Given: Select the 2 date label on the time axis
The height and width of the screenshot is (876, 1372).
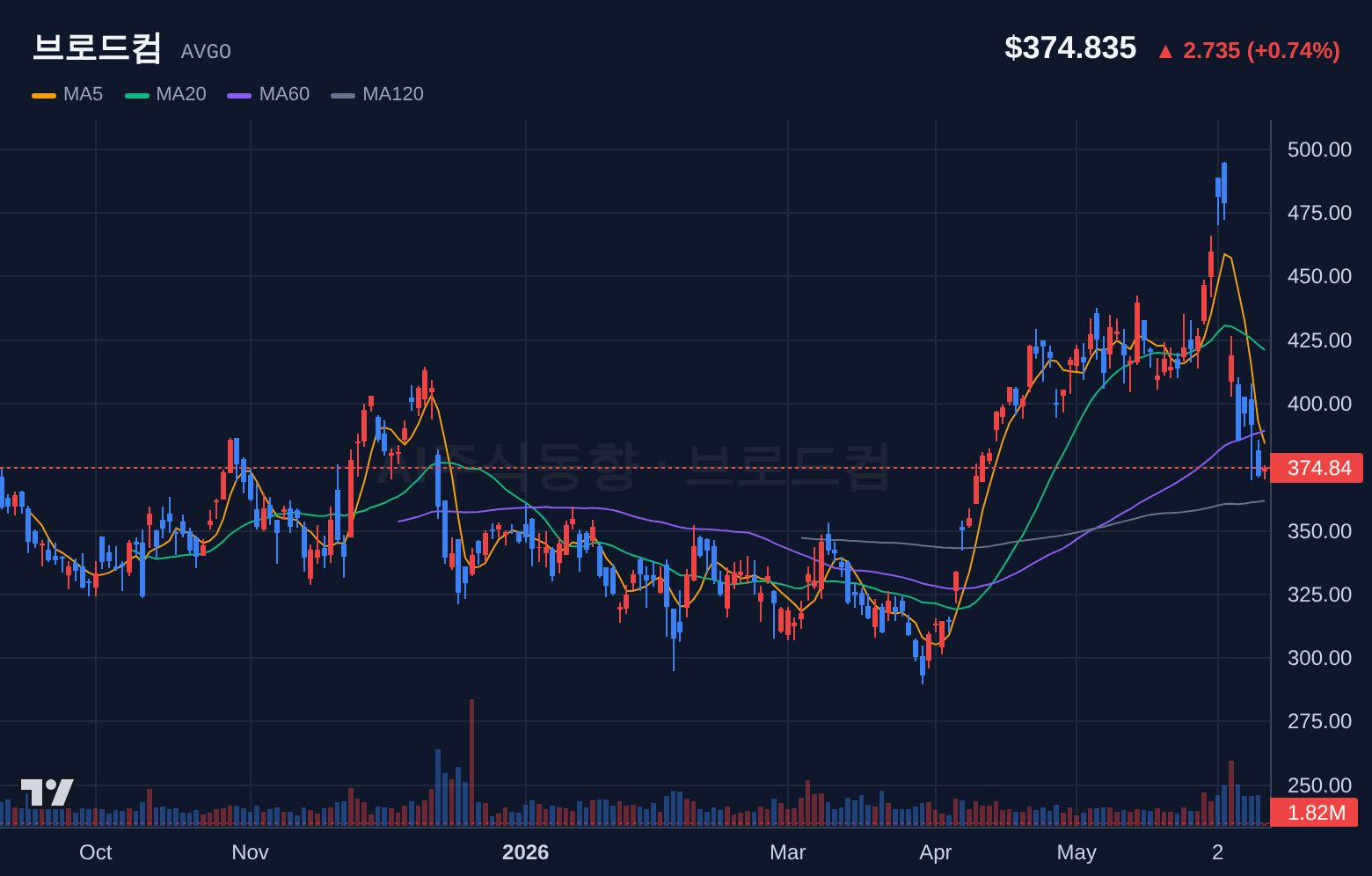Looking at the screenshot, I should [x=1218, y=852].
